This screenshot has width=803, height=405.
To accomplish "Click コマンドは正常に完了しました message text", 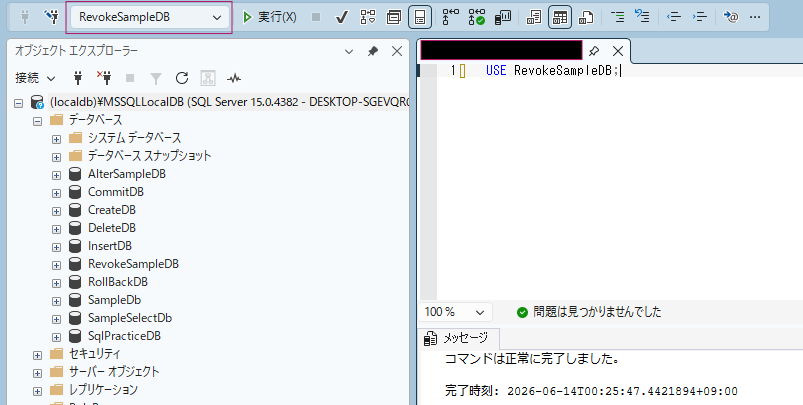I will (x=532, y=359).
